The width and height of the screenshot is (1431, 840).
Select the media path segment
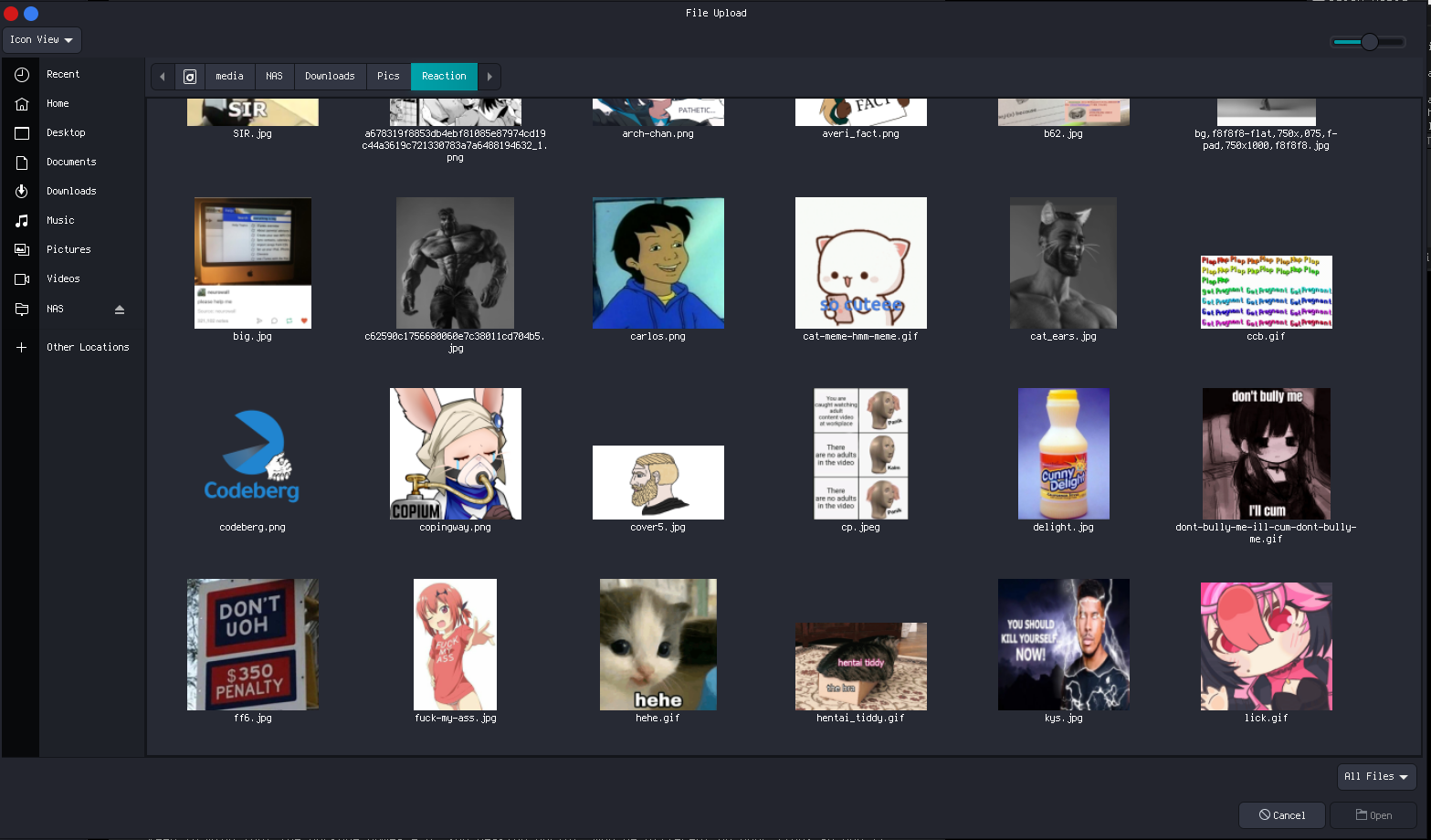(x=229, y=77)
